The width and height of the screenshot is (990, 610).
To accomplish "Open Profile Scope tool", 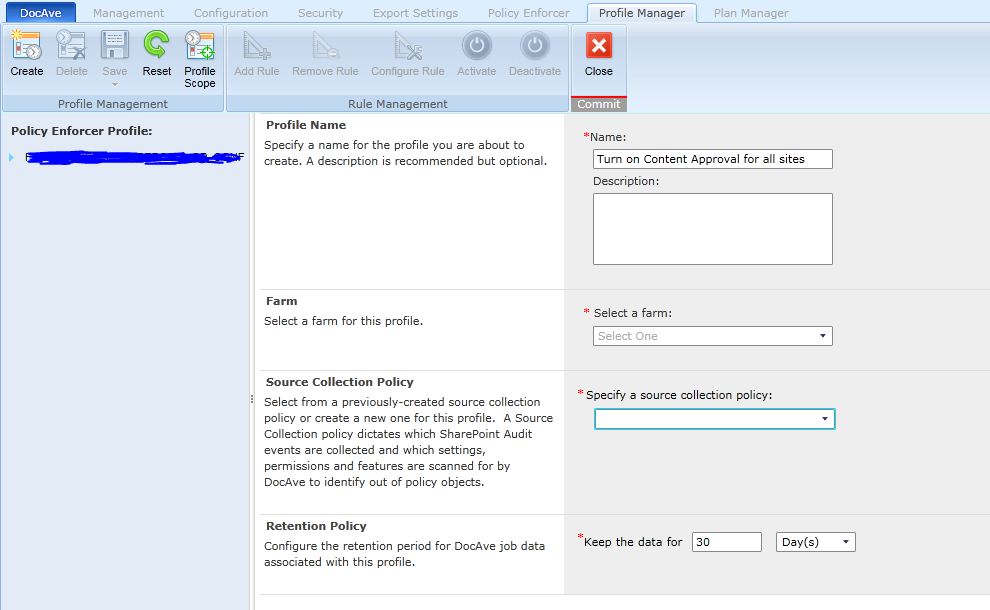I will point(199,46).
